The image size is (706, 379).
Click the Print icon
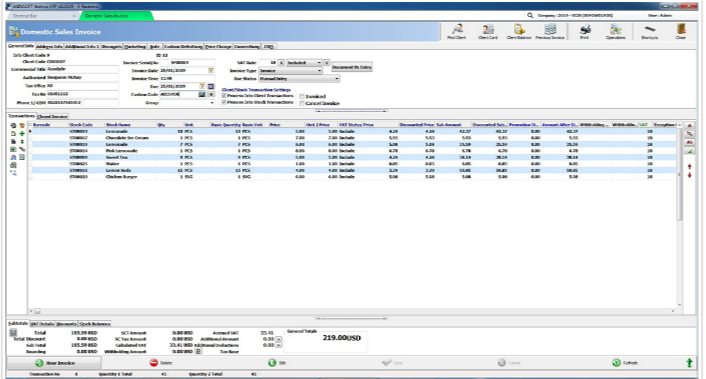point(584,32)
